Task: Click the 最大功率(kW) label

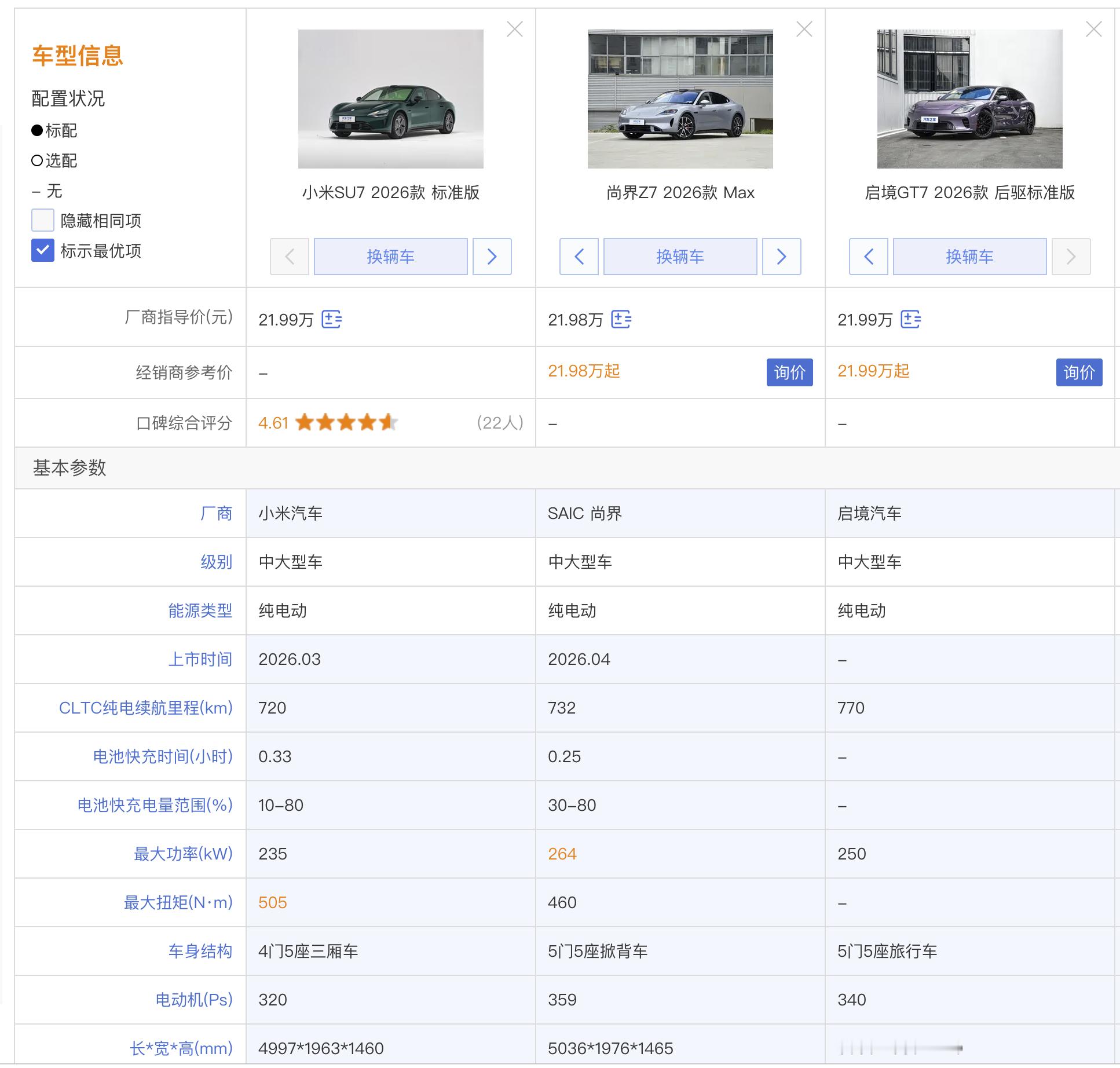Action: (x=183, y=854)
